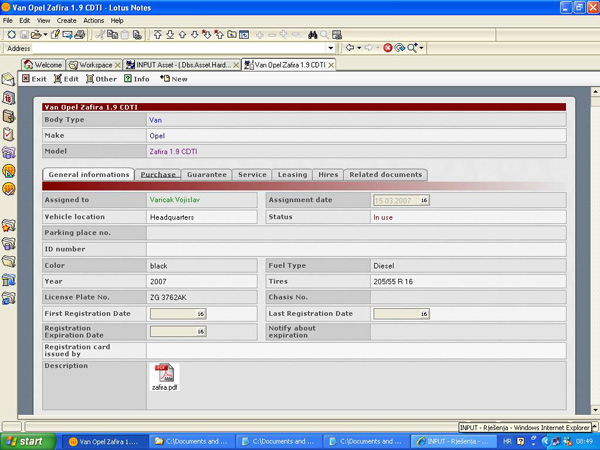Close the Van Opel Zafira window tab
The width and height of the screenshot is (600, 450).
tap(331, 65)
